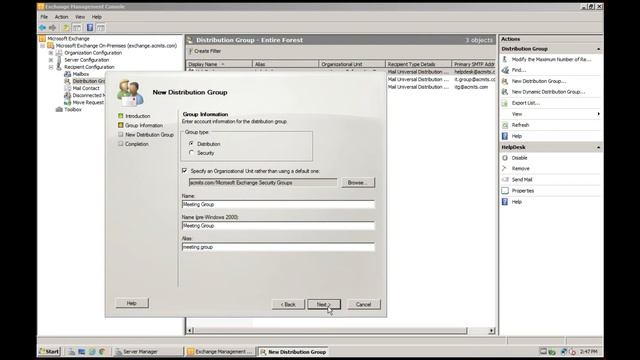Click the Up one level toolbar icon

click(66, 28)
